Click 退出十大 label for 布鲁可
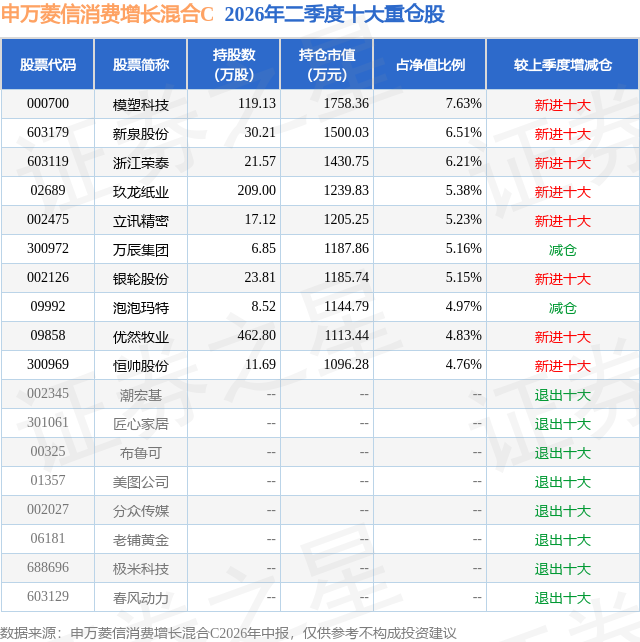The image size is (640, 642). coord(563,453)
